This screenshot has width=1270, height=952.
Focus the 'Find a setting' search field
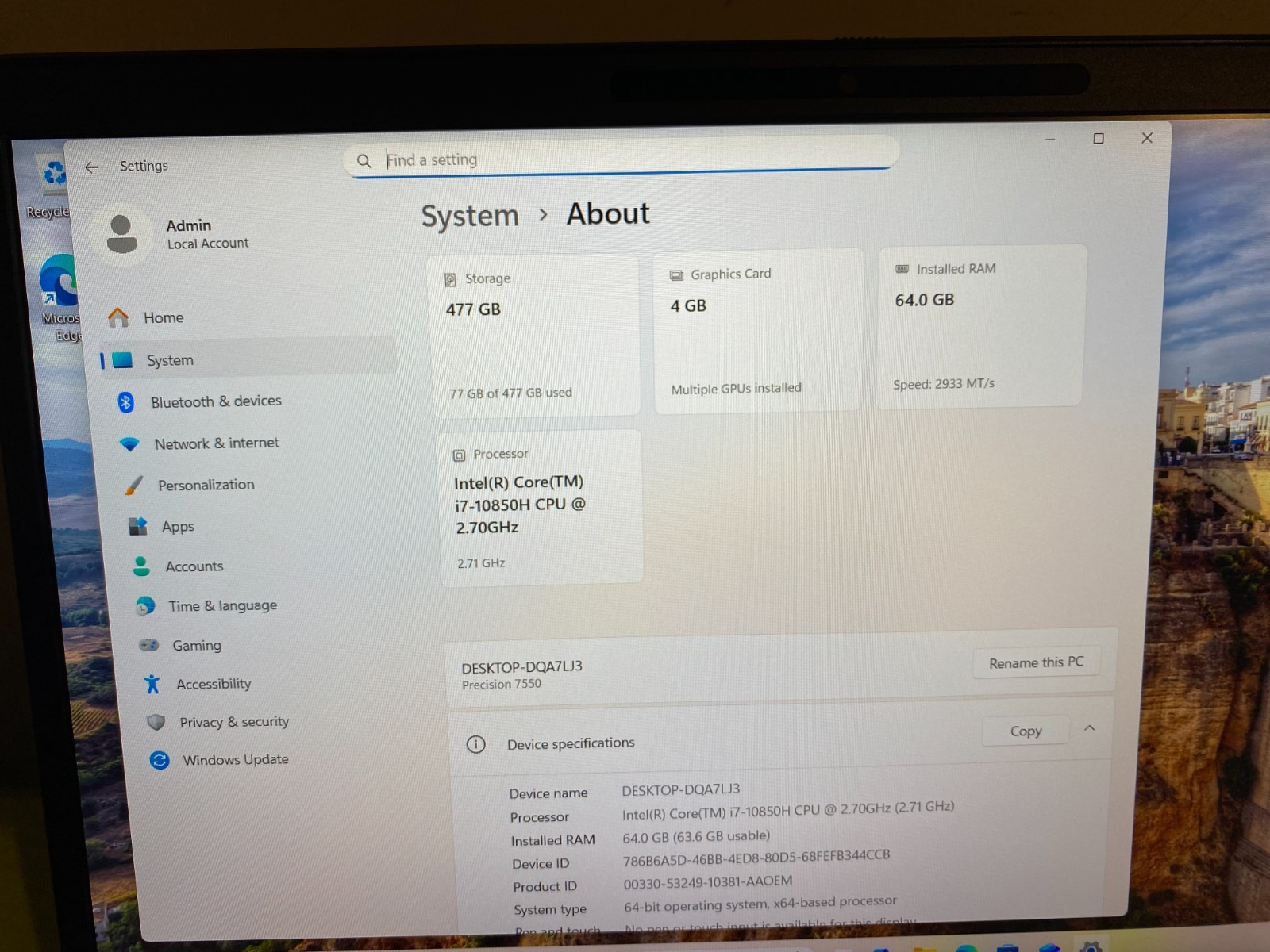click(622, 158)
